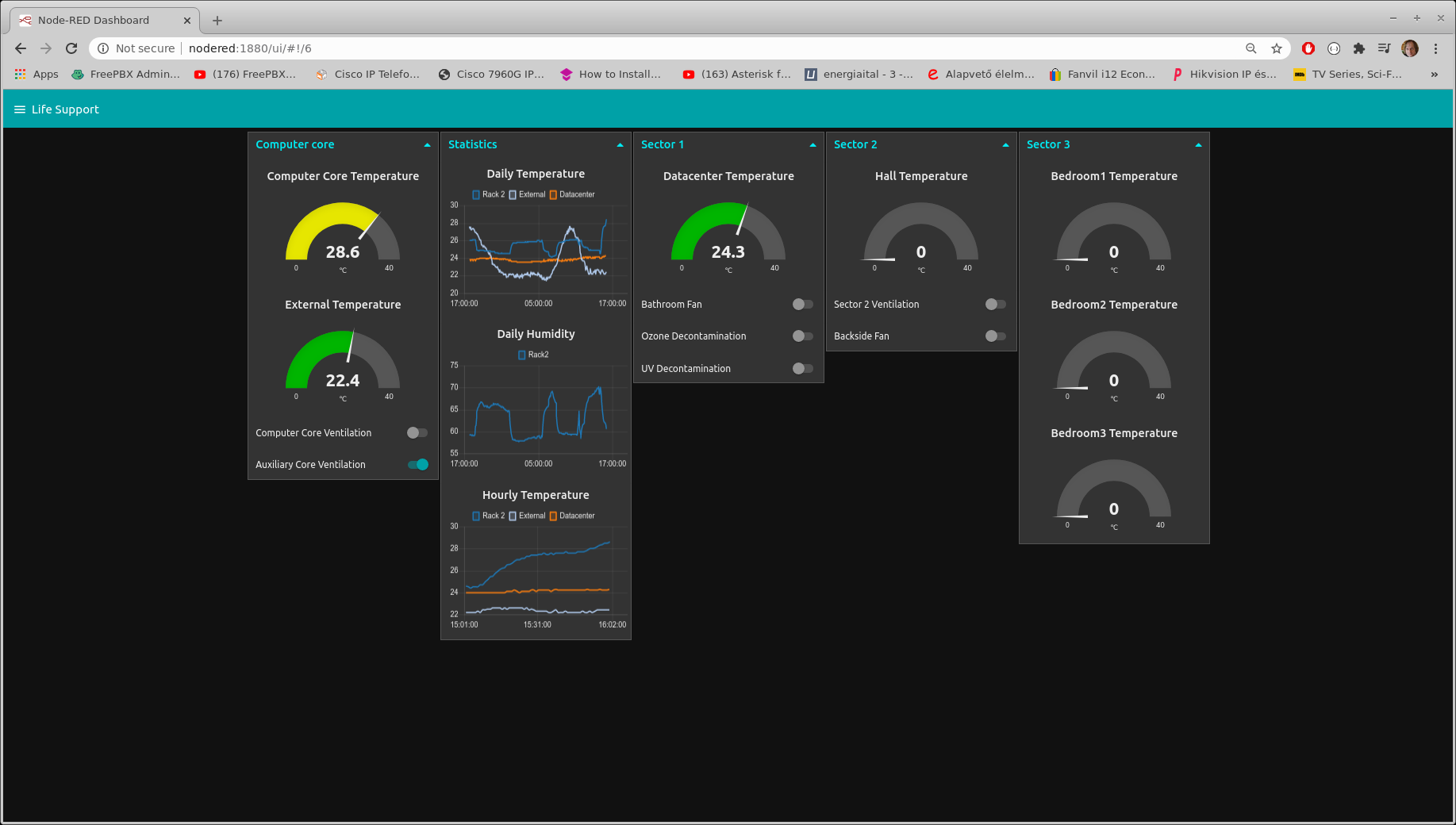
Task: Click the Datacenter Temperature gauge
Action: [x=728, y=236]
